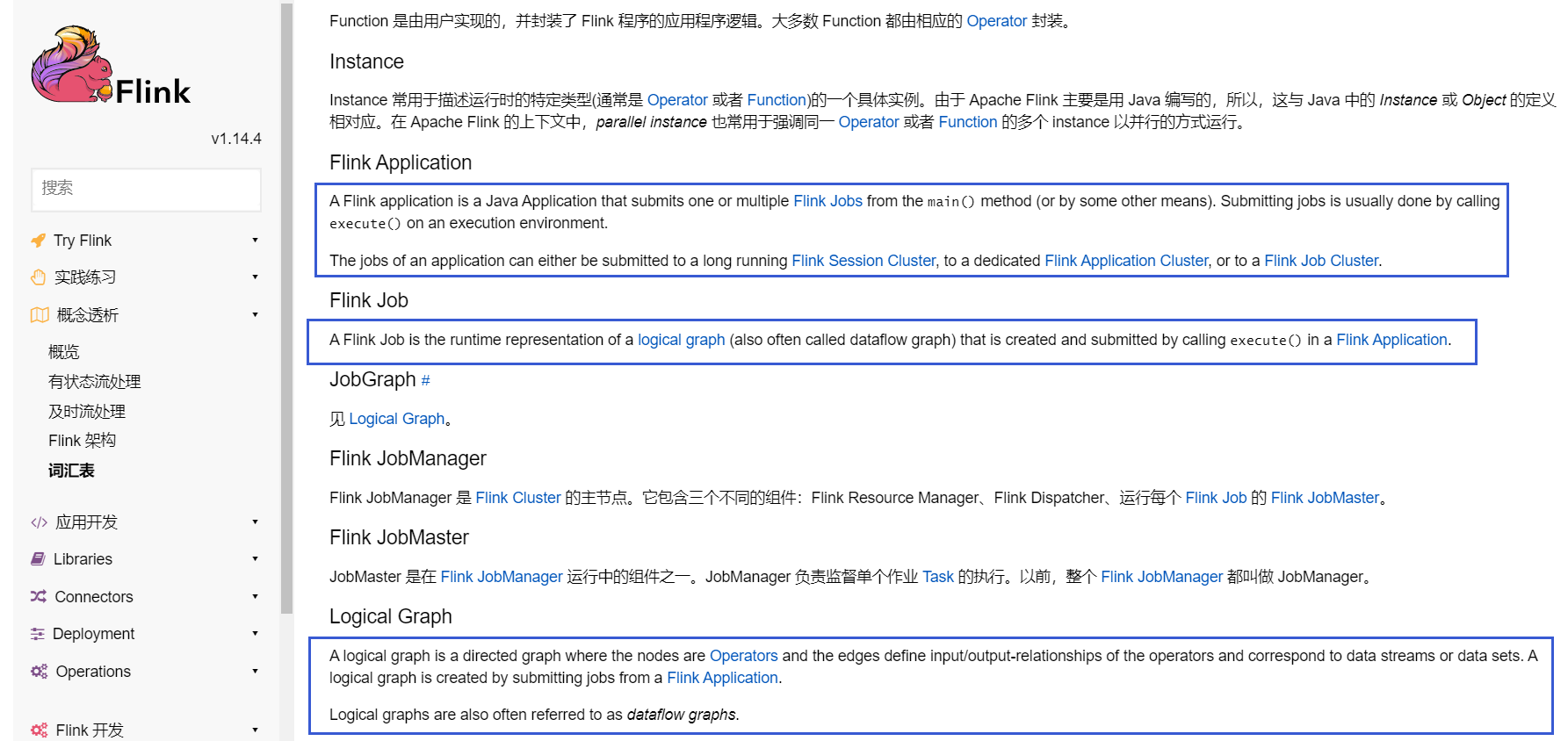Click the code icon beside 应用开发

coord(39,522)
